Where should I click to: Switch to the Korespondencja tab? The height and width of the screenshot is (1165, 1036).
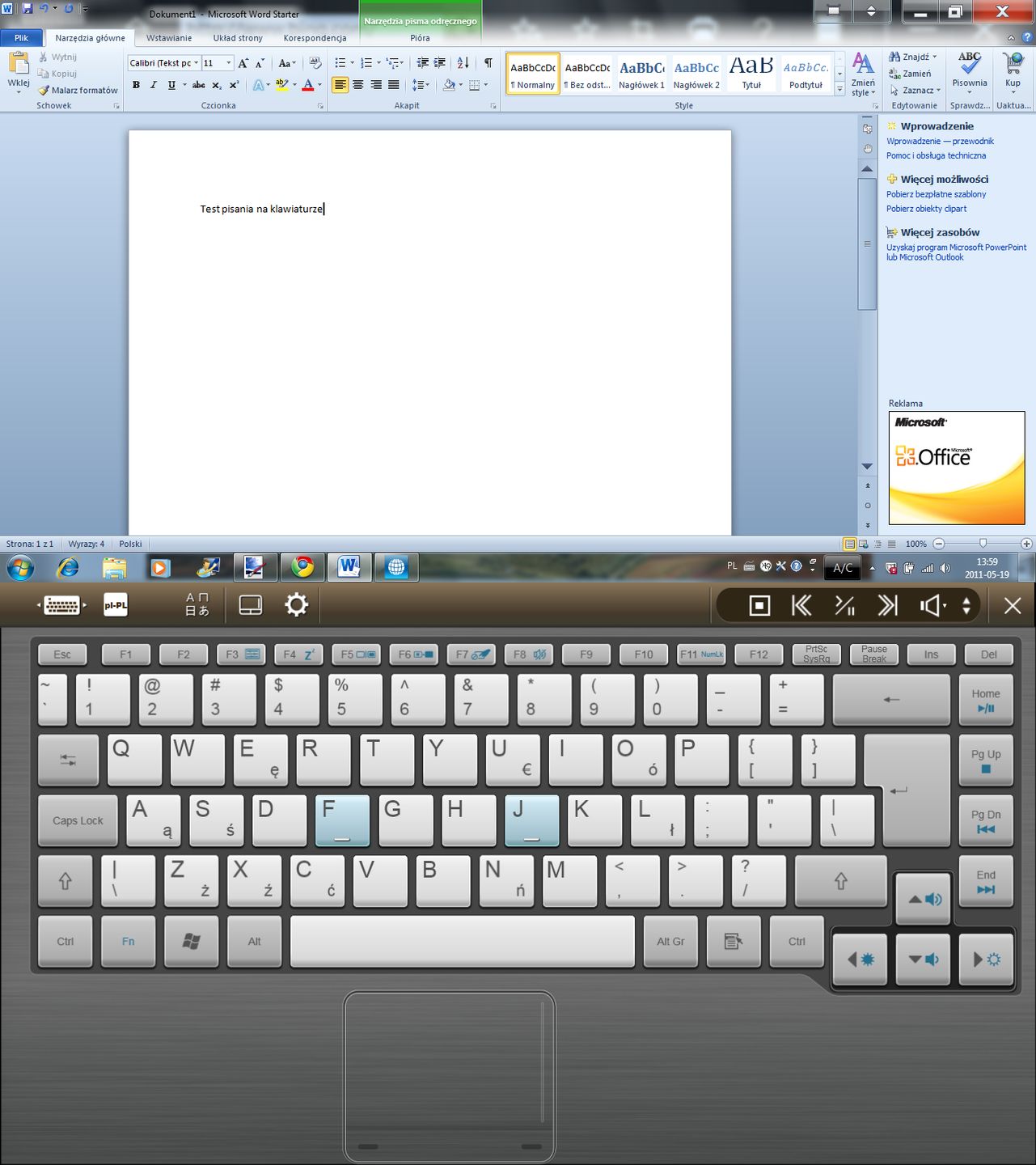tap(315, 38)
